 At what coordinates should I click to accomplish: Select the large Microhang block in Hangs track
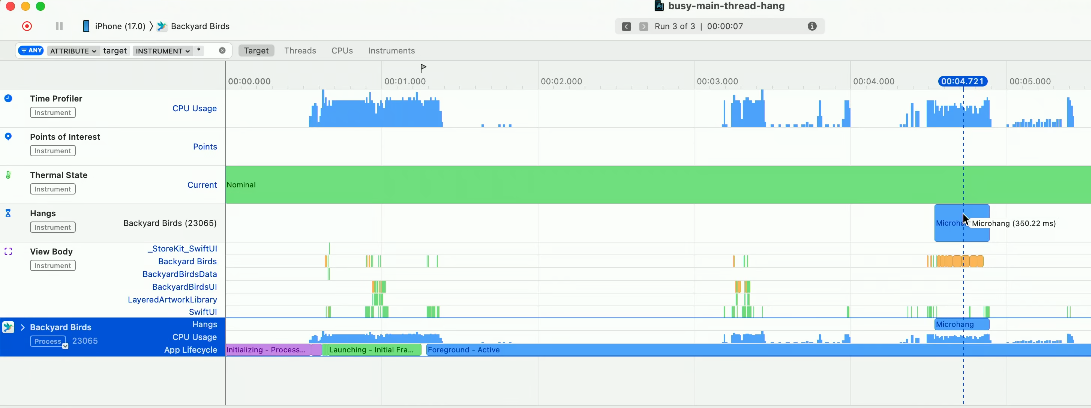tap(962, 223)
